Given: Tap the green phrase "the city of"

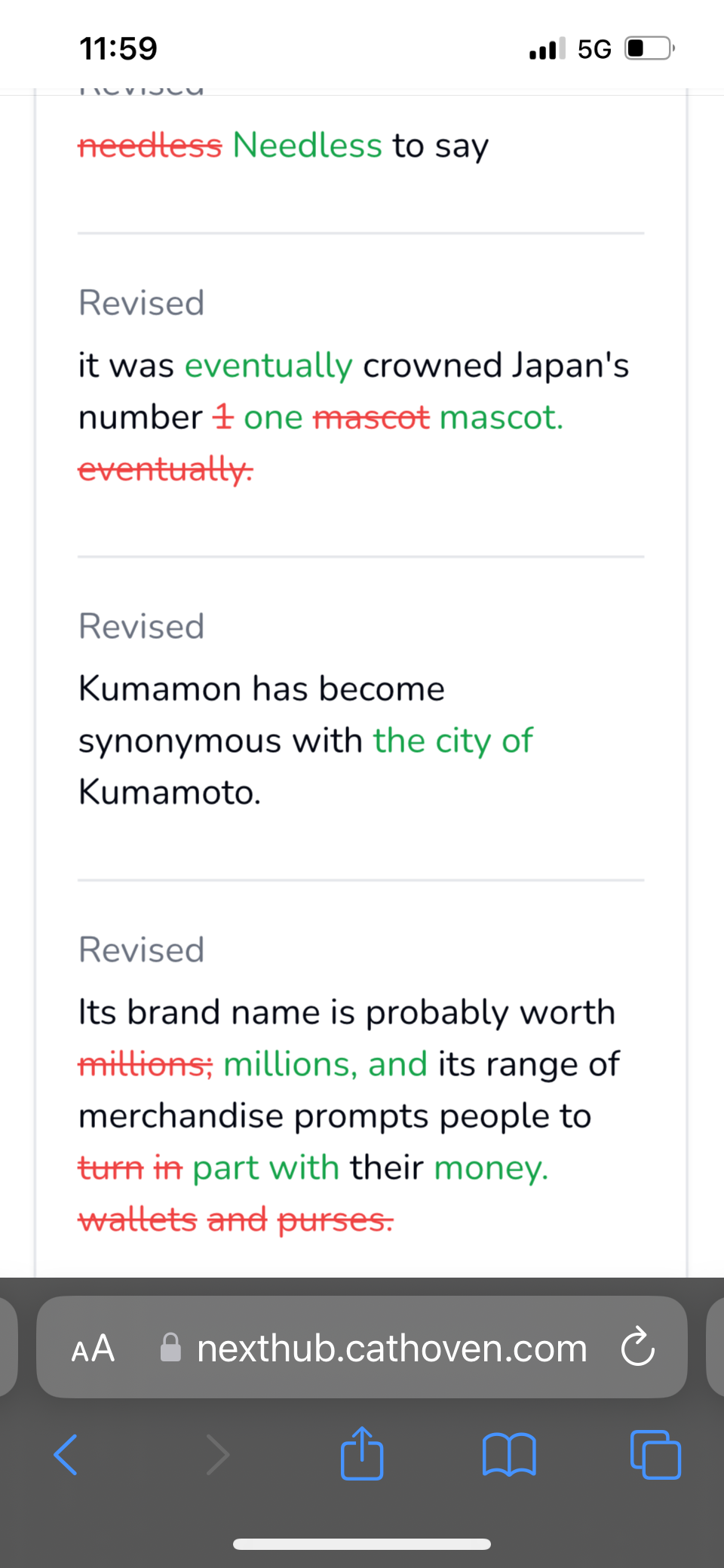Looking at the screenshot, I should click(453, 741).
